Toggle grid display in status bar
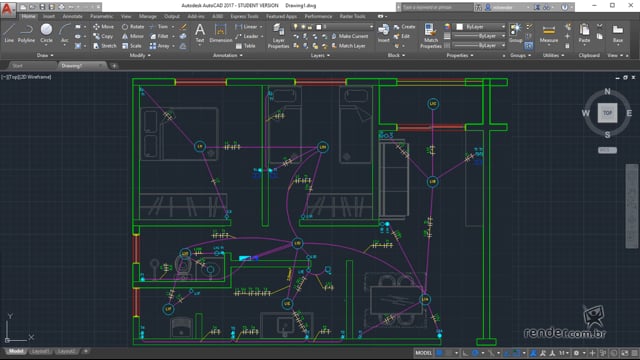Viewport: 640px width, 360px height. [x=439, y=353]
